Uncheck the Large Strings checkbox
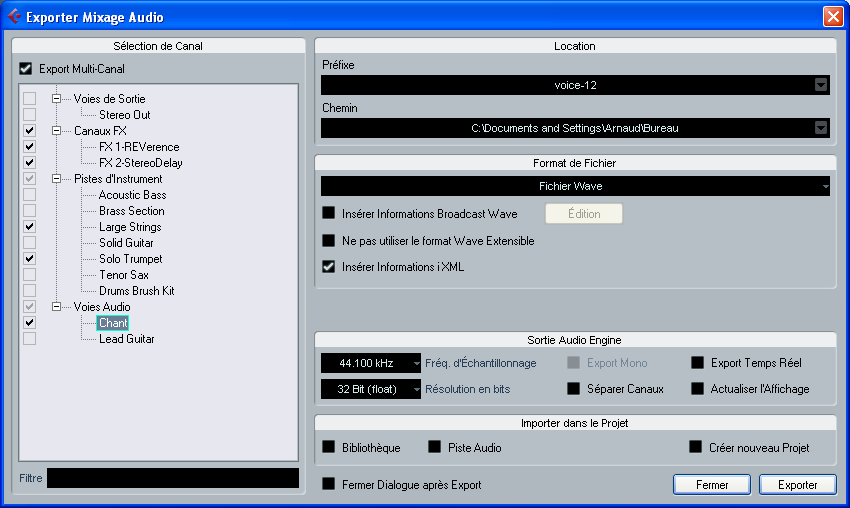 [29, 227]
